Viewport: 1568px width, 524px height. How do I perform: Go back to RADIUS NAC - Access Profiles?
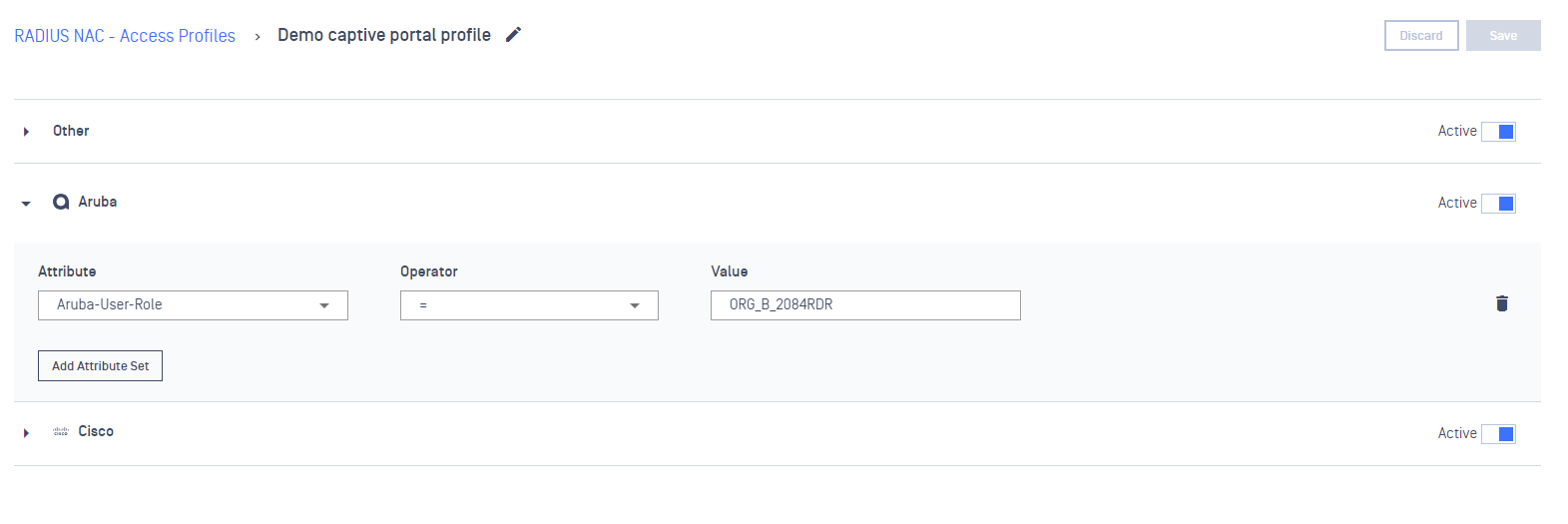point(125,36)
